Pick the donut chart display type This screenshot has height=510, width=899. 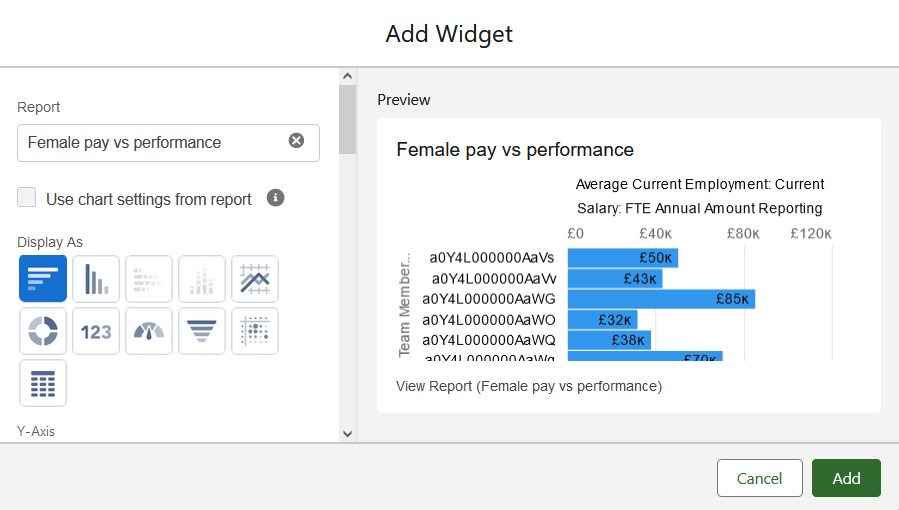[43, 331]
